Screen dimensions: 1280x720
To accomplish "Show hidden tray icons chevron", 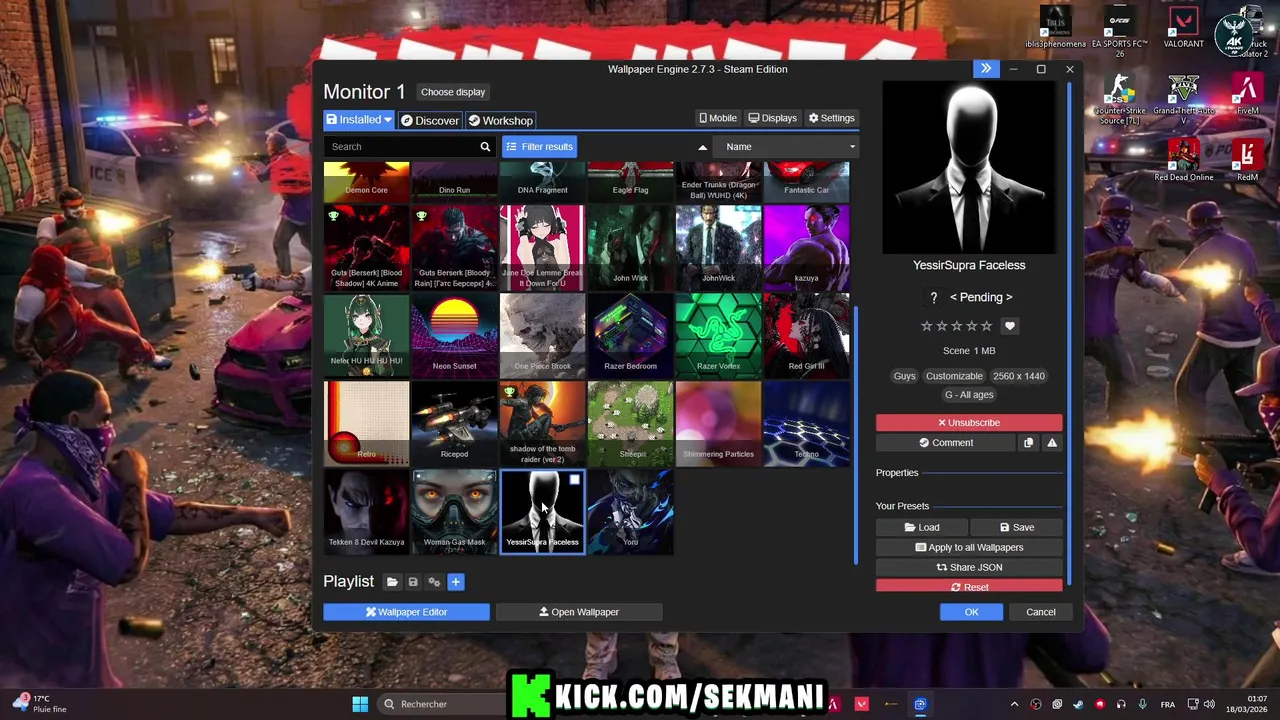I will pyautogui.click(x=1014, y=705).
